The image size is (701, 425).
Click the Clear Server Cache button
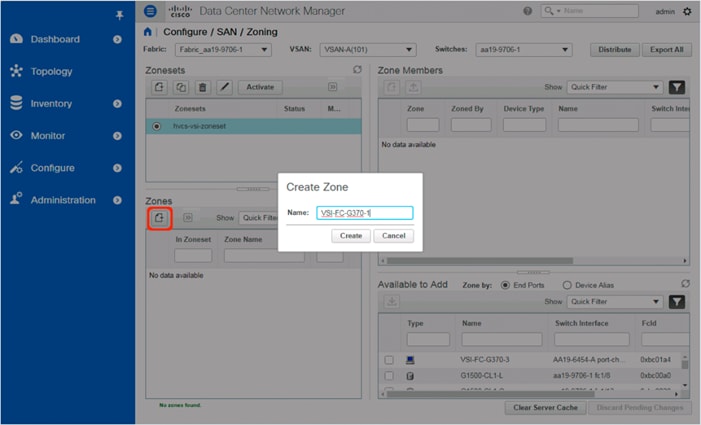[545, 408]
